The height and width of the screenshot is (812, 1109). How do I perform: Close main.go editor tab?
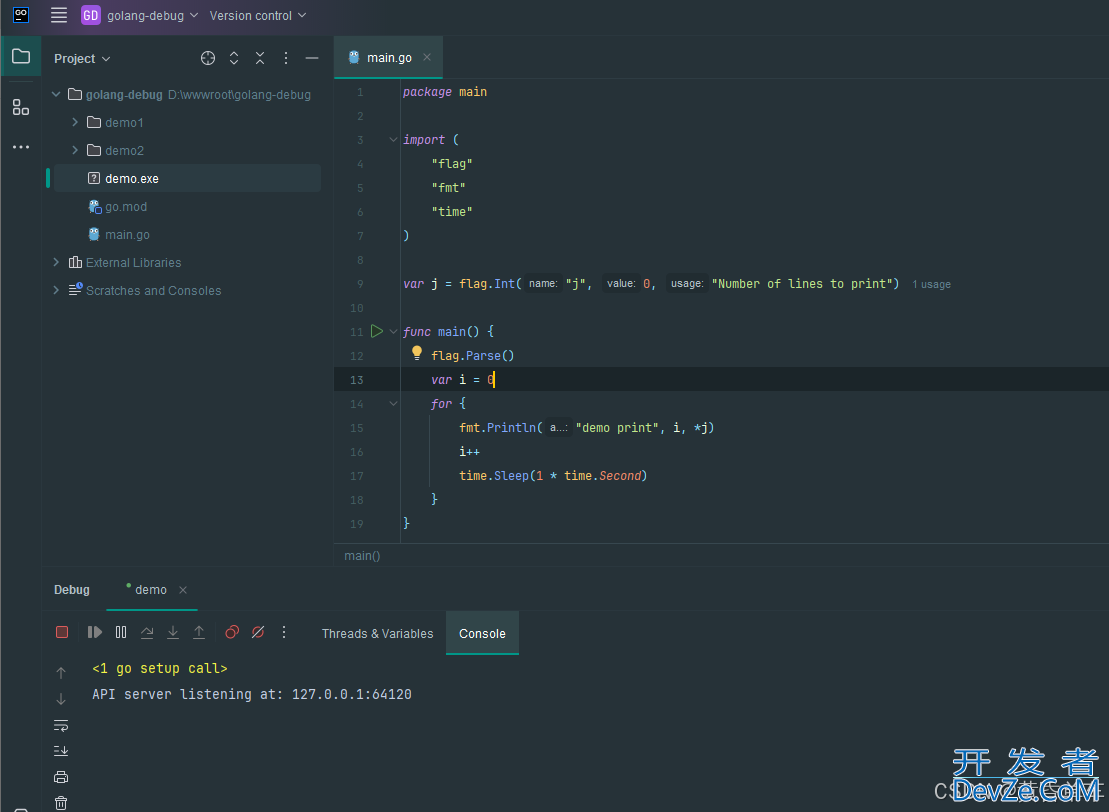(x=427, y=57)
